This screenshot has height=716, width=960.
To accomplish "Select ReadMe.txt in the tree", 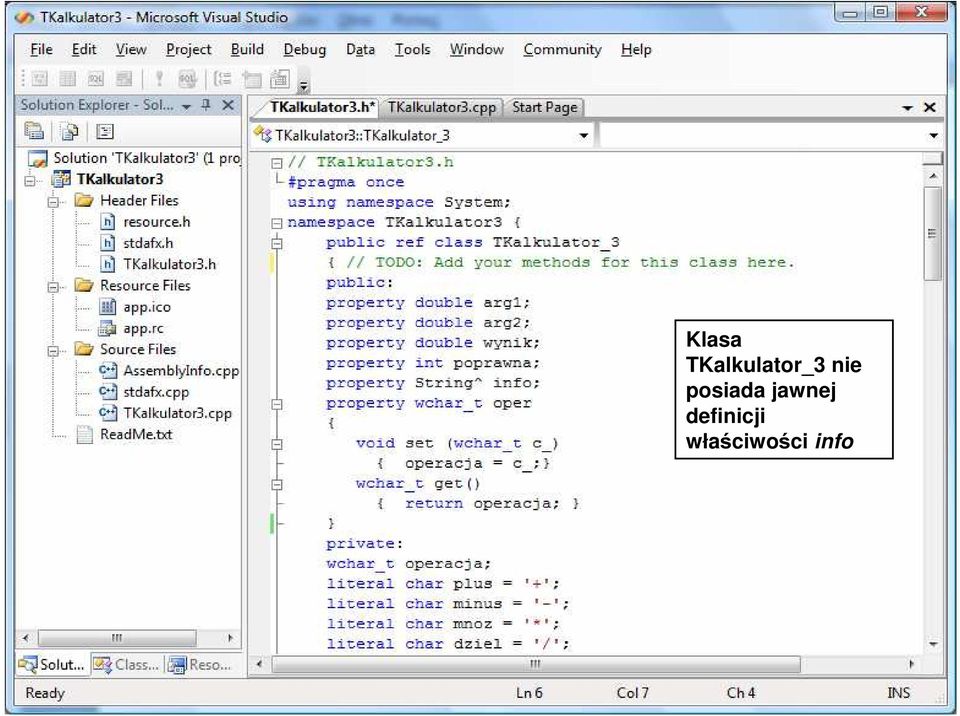I will [124, 434].
